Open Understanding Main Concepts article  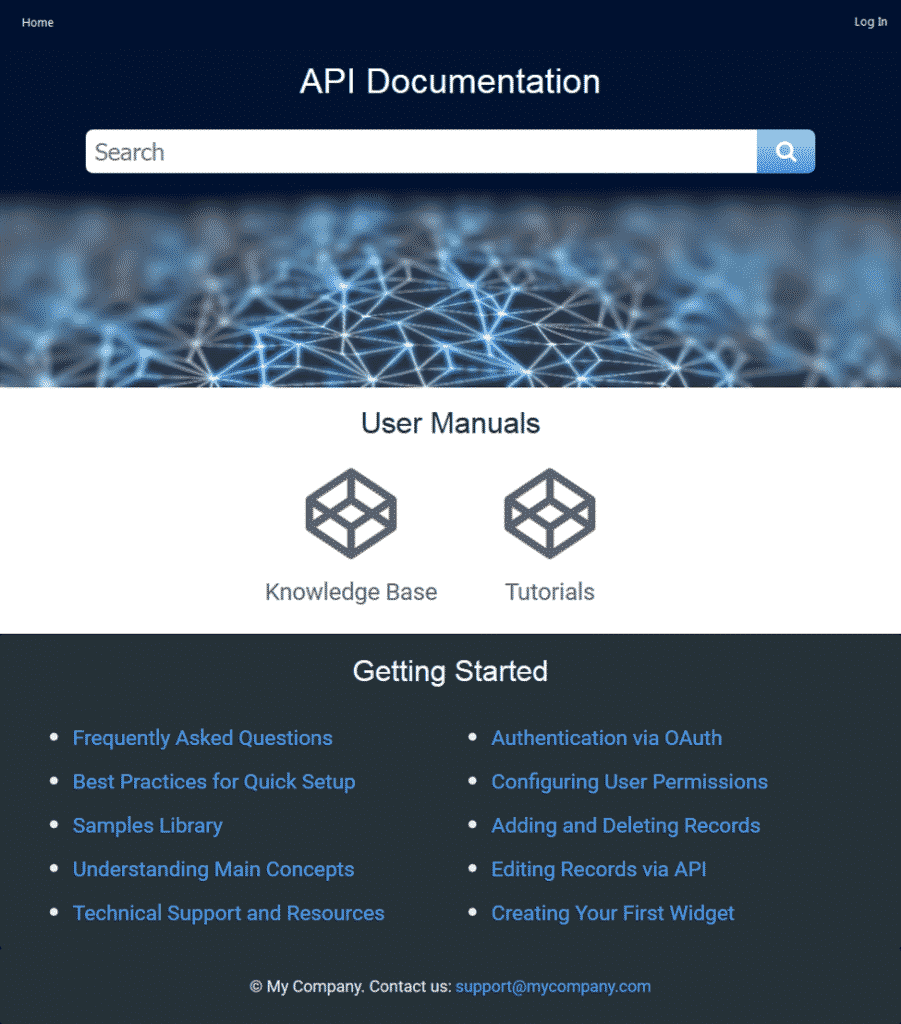(x=213, y=869)
